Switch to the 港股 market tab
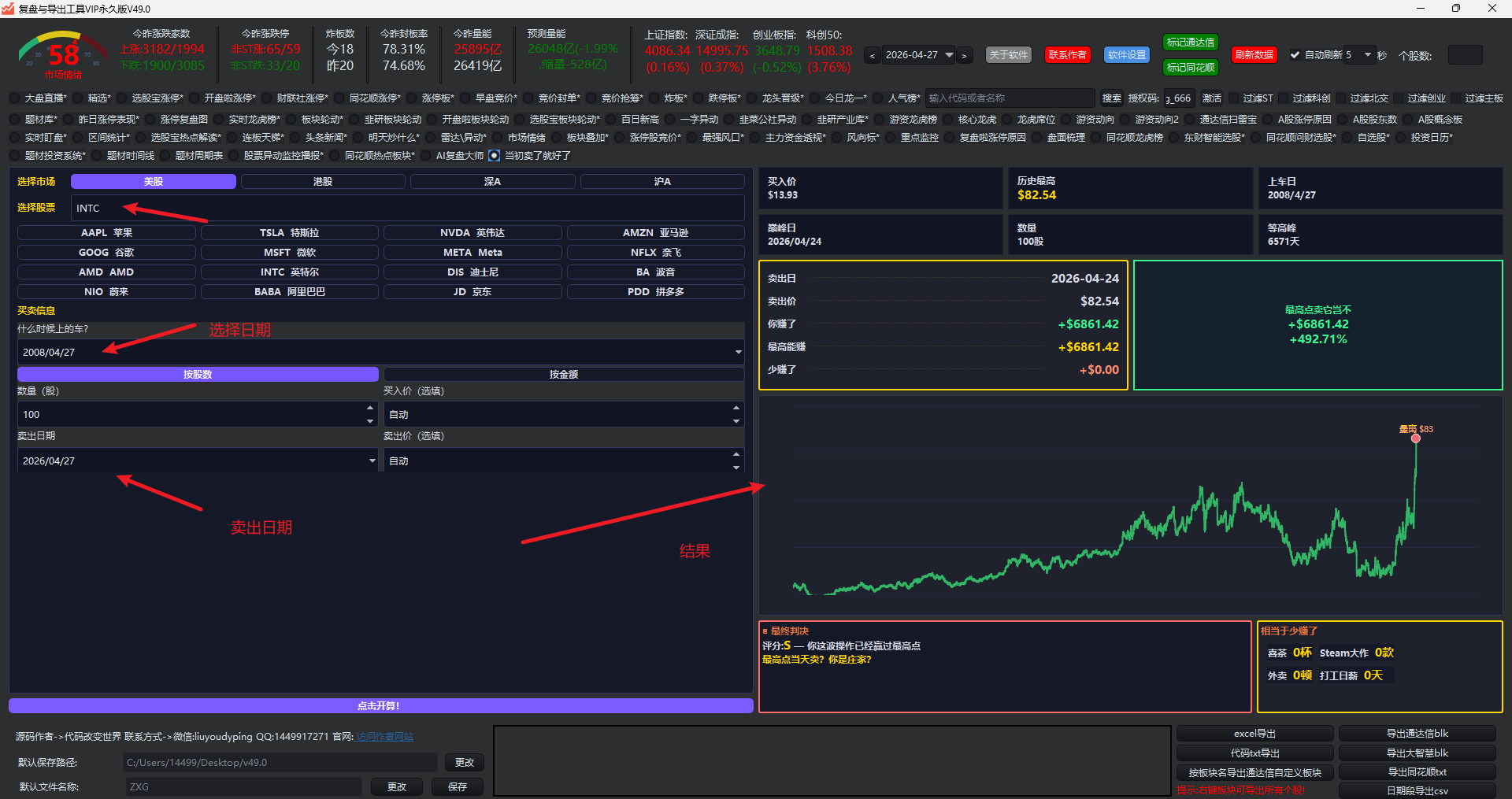Viewport: 1512px width, 799px height. coord(323,182)
